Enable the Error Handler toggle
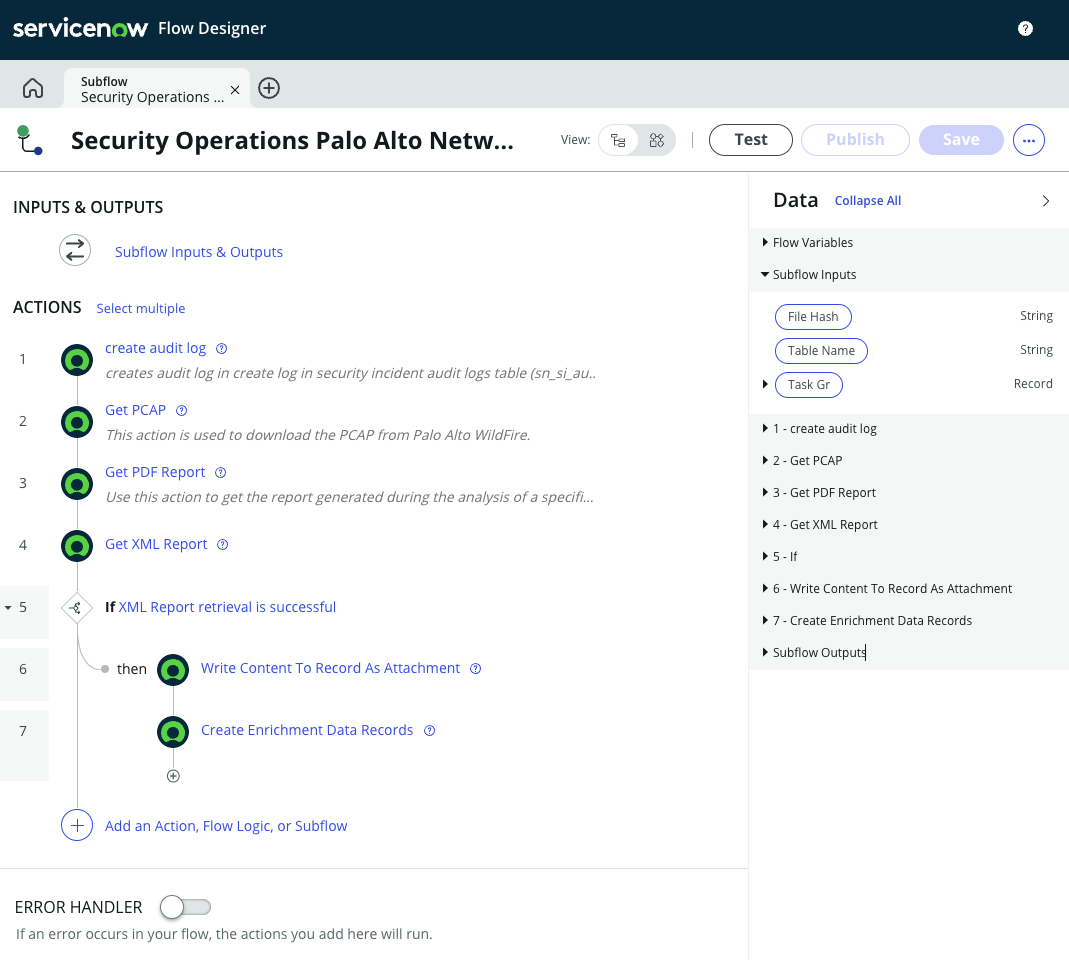 click(x=185, y=907)
